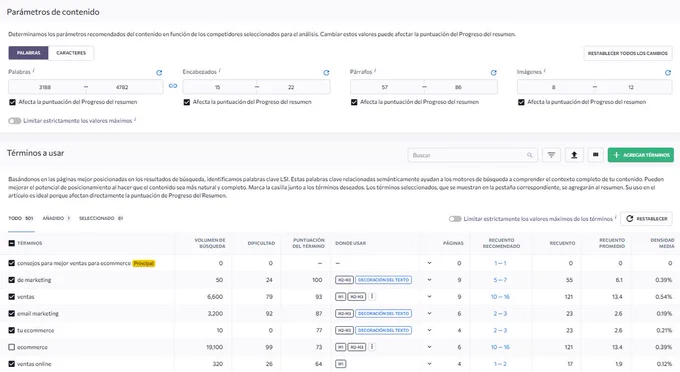Click the Palabras minimum field 3188
The height and width of the screenshot is (372, 680).
pyautogui.click(x=45, y=87)
